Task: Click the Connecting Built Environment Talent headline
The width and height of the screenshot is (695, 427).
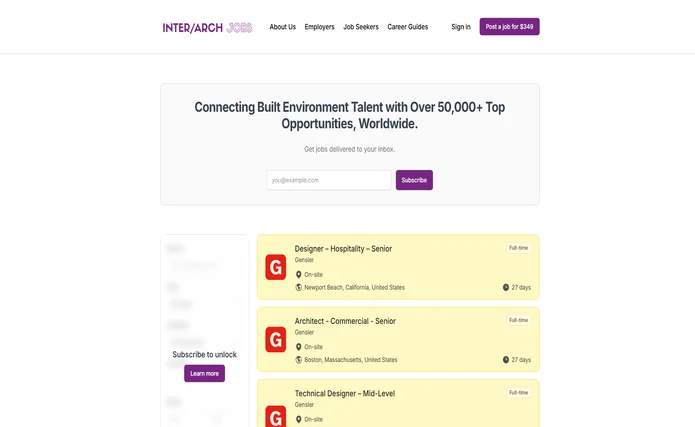Action: point(350,115)
